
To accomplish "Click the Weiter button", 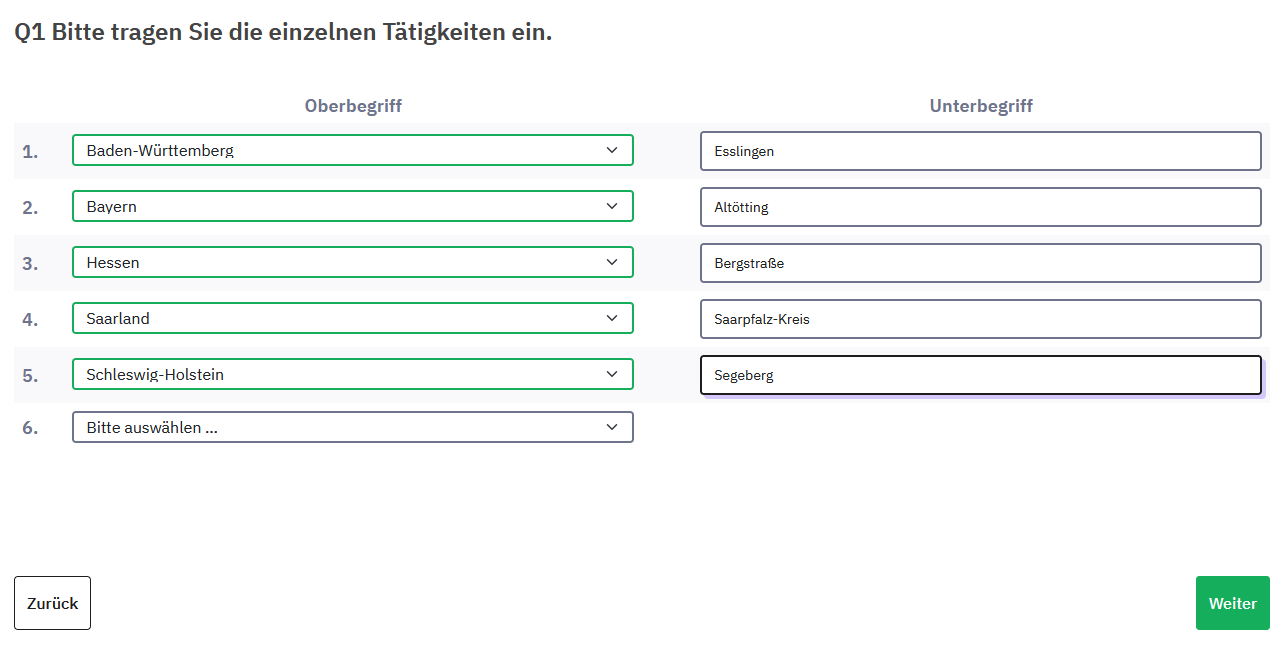I will 1232,603.
